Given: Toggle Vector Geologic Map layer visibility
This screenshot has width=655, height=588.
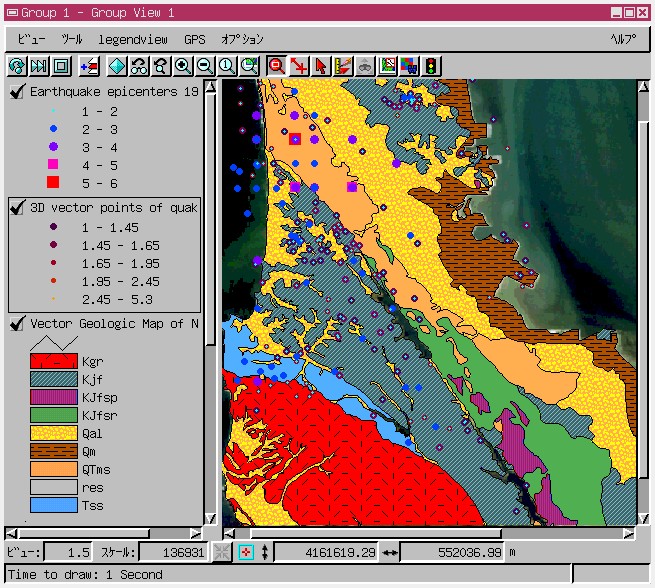Looking at the screenshot, I should click(17, 323).
